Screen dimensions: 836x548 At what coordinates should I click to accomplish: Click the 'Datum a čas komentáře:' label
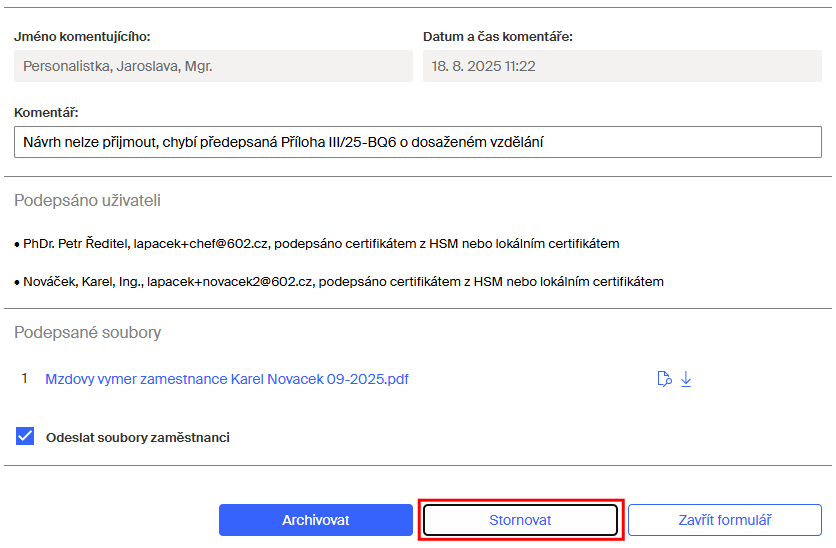pos(497,37)
